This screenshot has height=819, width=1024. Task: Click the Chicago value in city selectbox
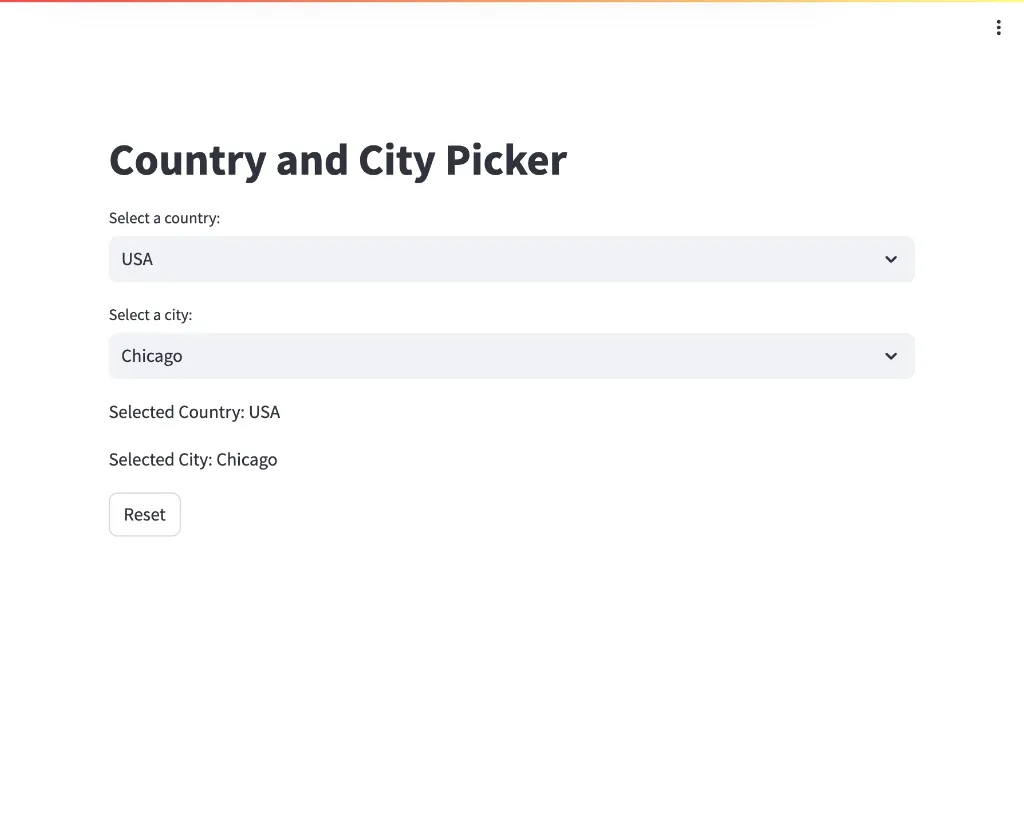coord(152,357)
